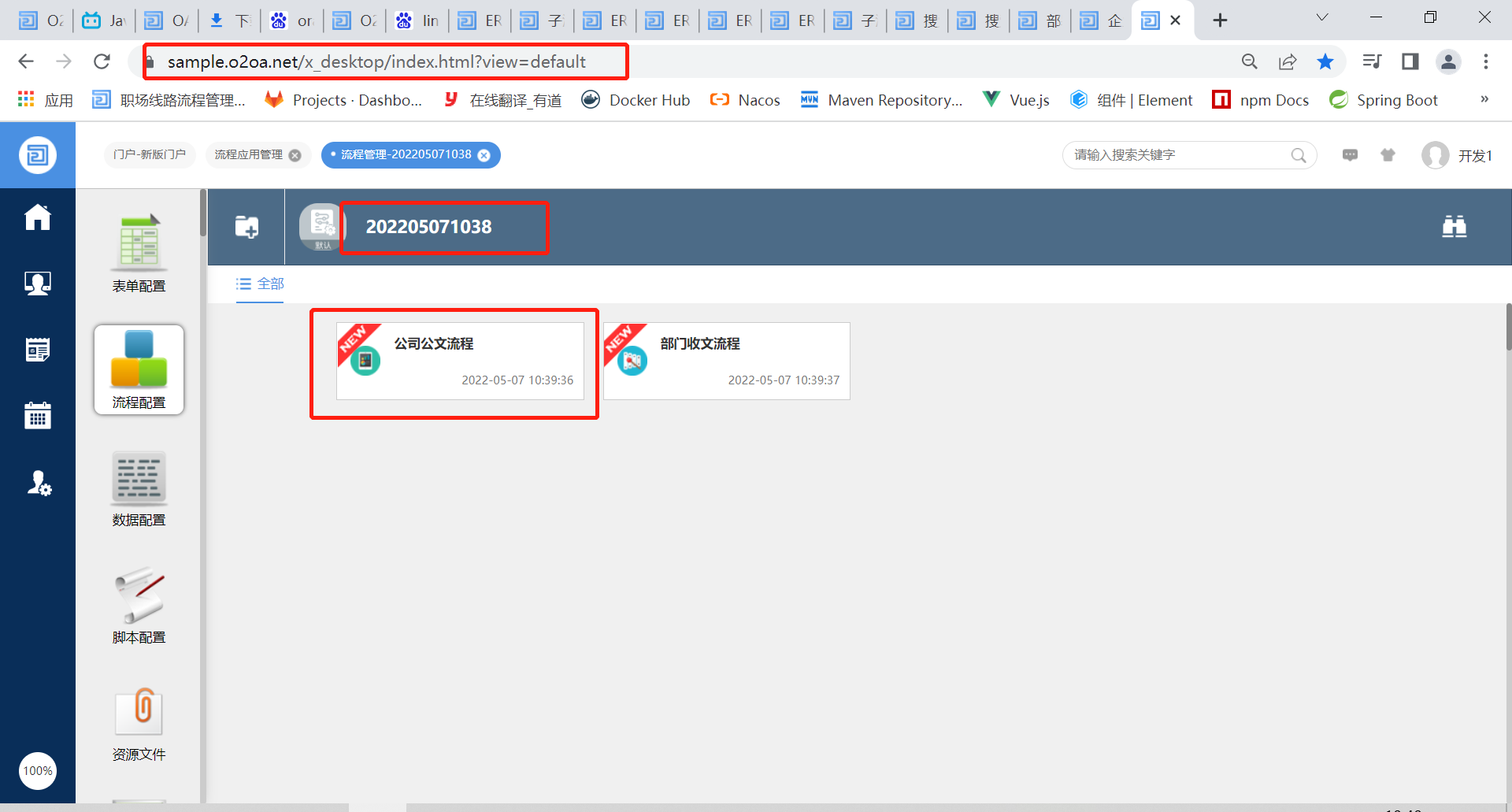Screen dimensions: 1512x812
Task: Open the 应用 apps bookmark
Action: (45, 100)
